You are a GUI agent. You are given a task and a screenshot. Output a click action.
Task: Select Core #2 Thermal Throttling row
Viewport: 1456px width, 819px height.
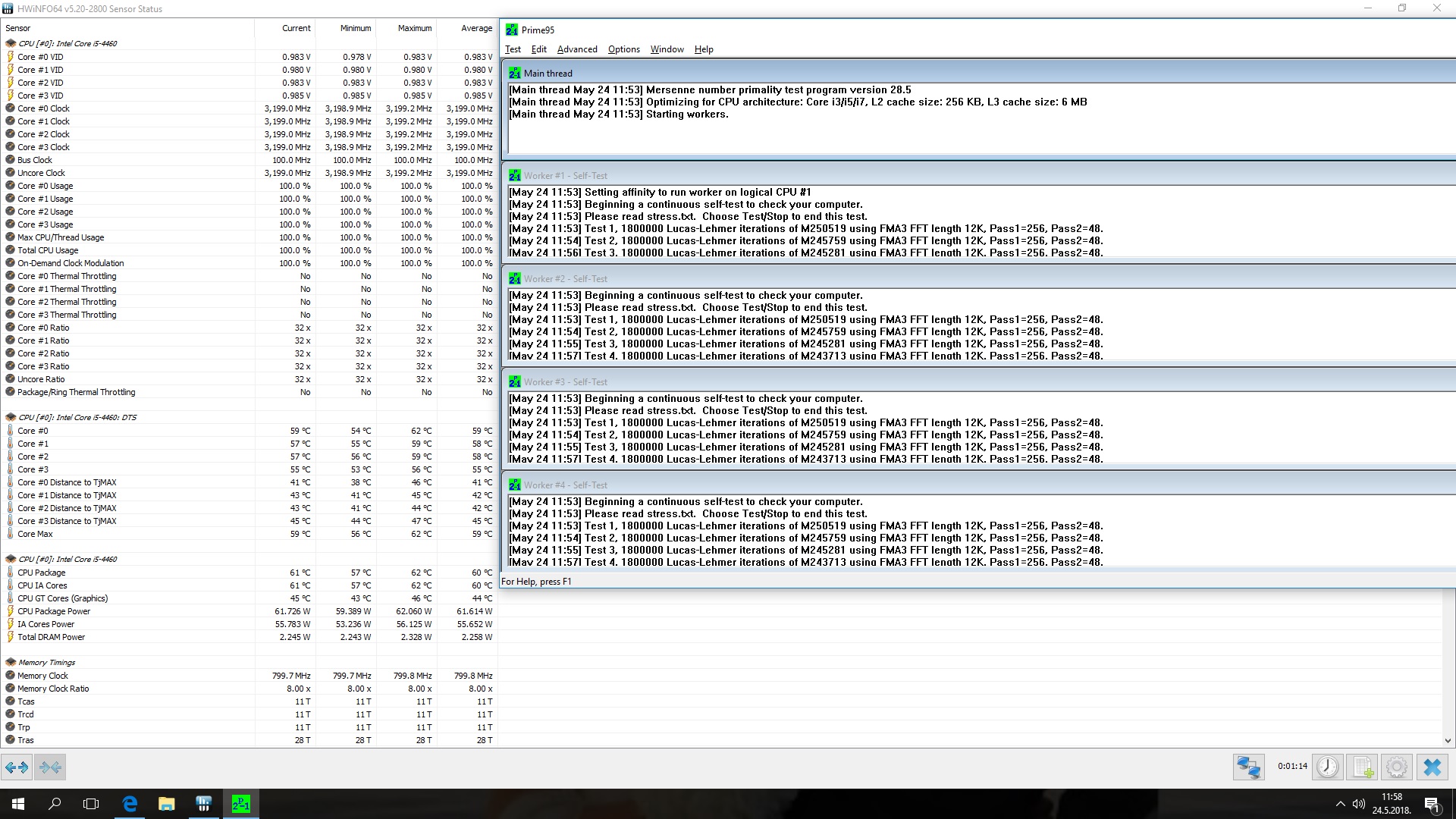tap(249, 302)
